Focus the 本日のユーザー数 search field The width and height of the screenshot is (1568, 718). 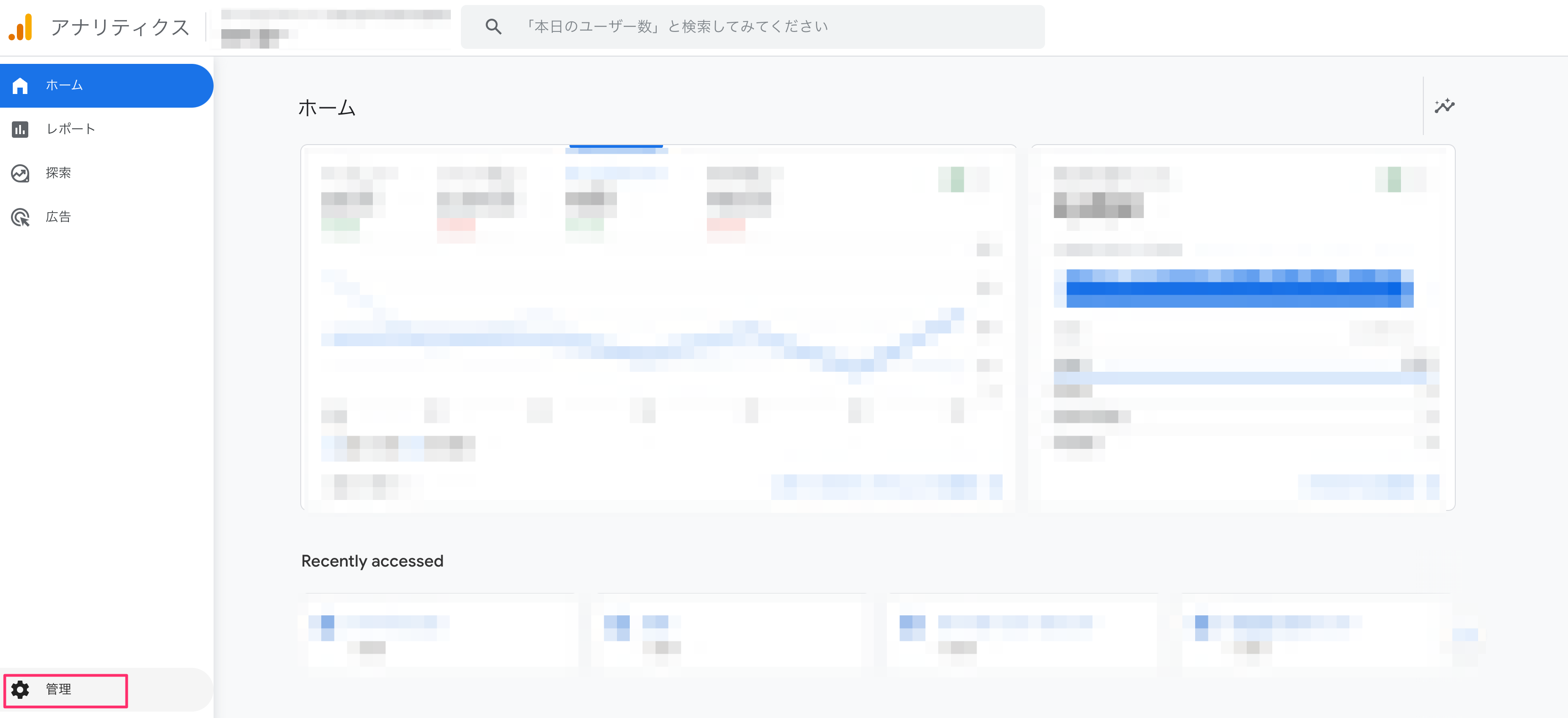(753, 27)
